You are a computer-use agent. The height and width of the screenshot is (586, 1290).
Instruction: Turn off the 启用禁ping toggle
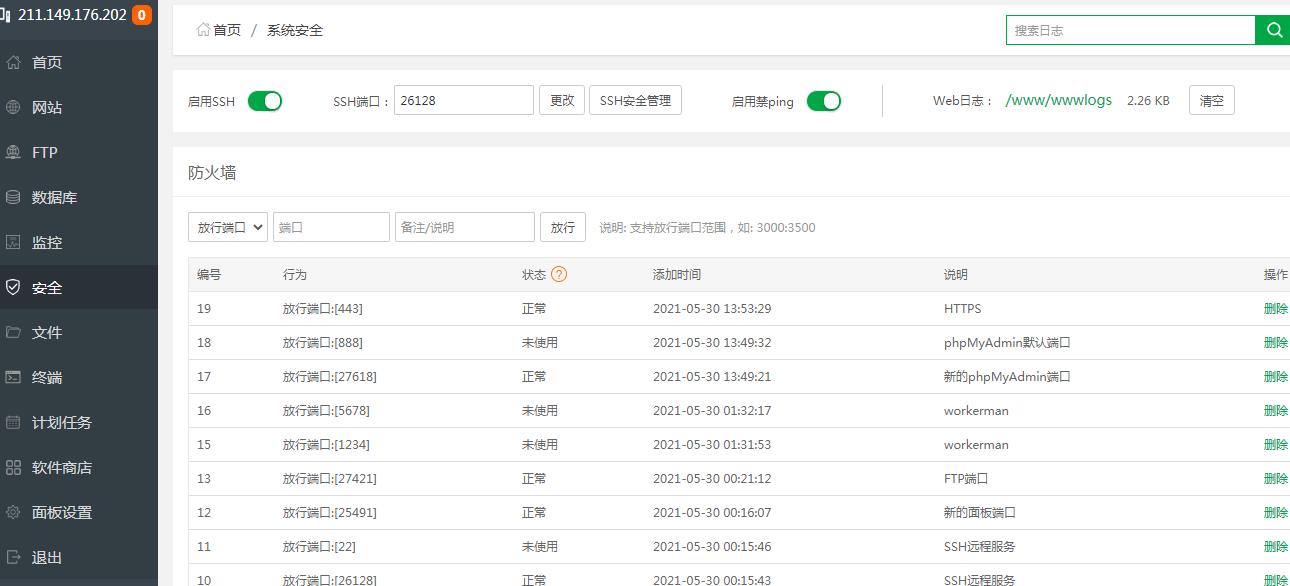click(x=823, y=101)
